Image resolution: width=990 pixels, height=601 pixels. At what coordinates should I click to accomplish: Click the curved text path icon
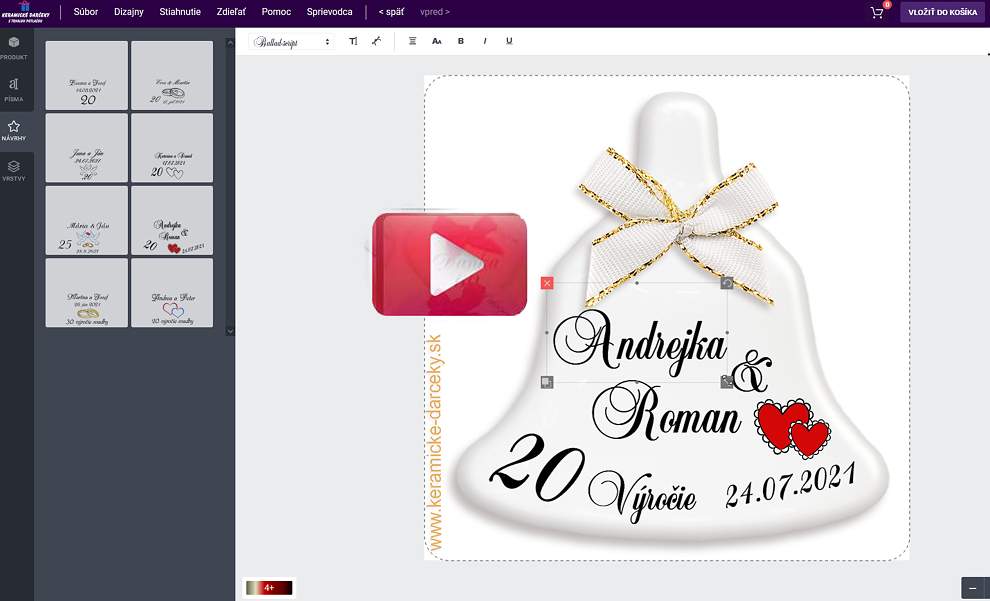tap(376, 41)
